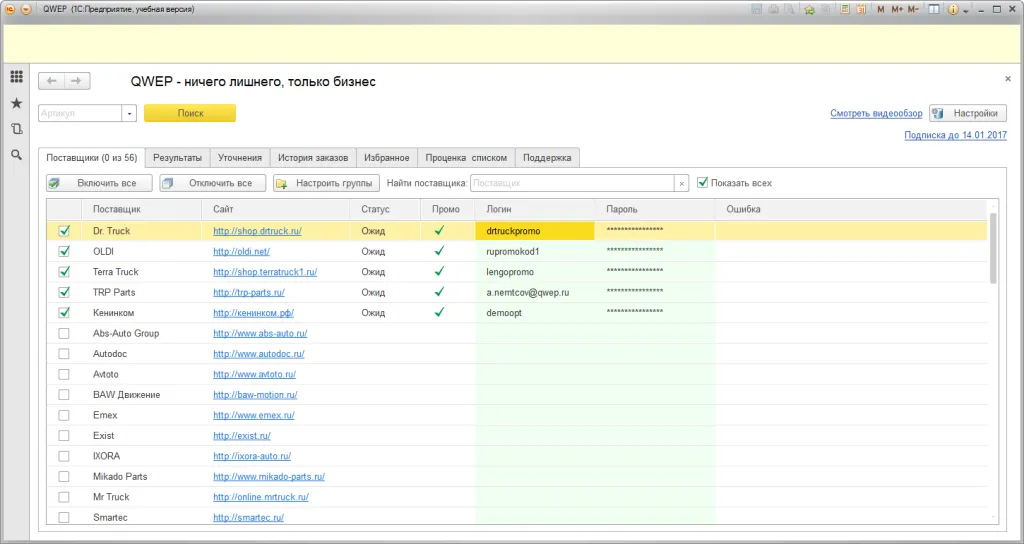Open the calculator icon in title bar
This screenshot has height=544, width=1024.
[845, 10]
